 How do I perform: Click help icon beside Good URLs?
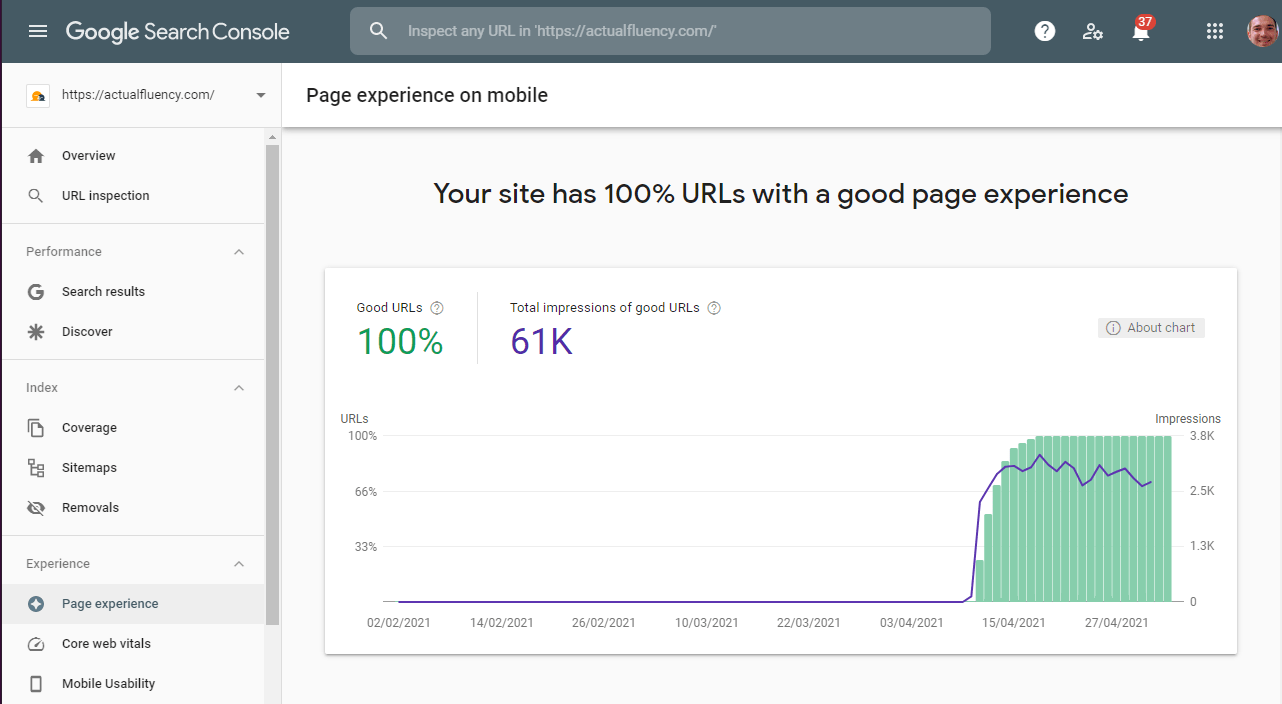(436, 308)
